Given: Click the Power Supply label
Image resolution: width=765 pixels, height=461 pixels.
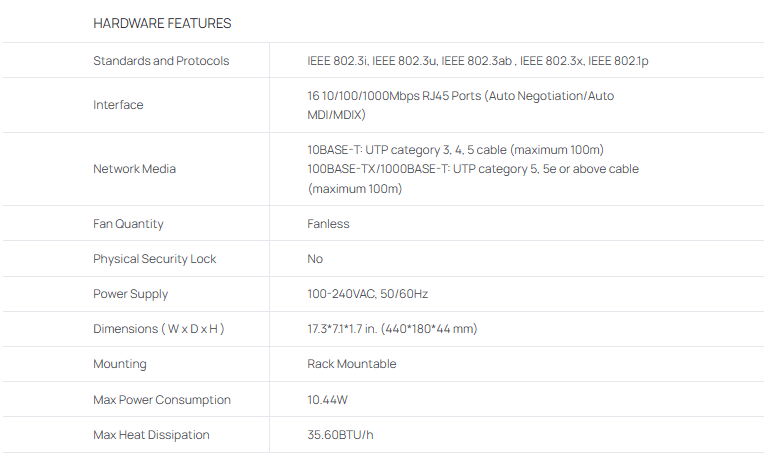Looking at the screenshot, I should (x=130, y=294).
